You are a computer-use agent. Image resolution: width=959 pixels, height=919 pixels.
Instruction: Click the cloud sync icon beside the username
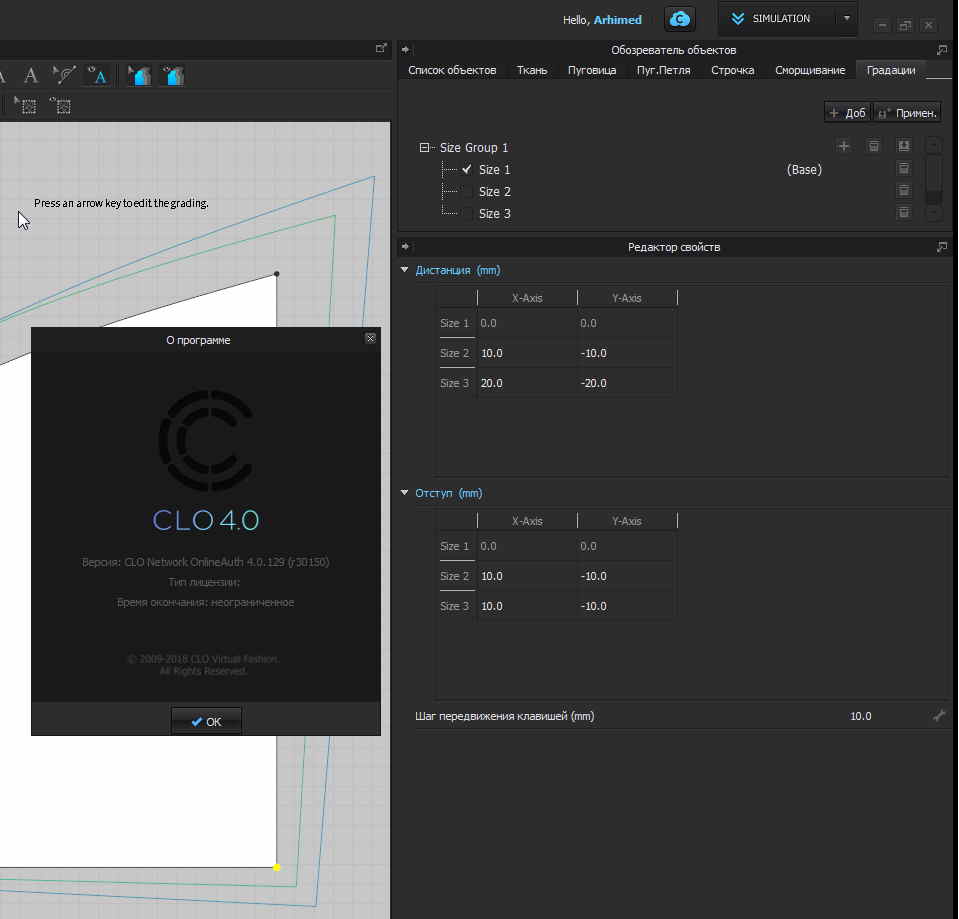point(680,19)
